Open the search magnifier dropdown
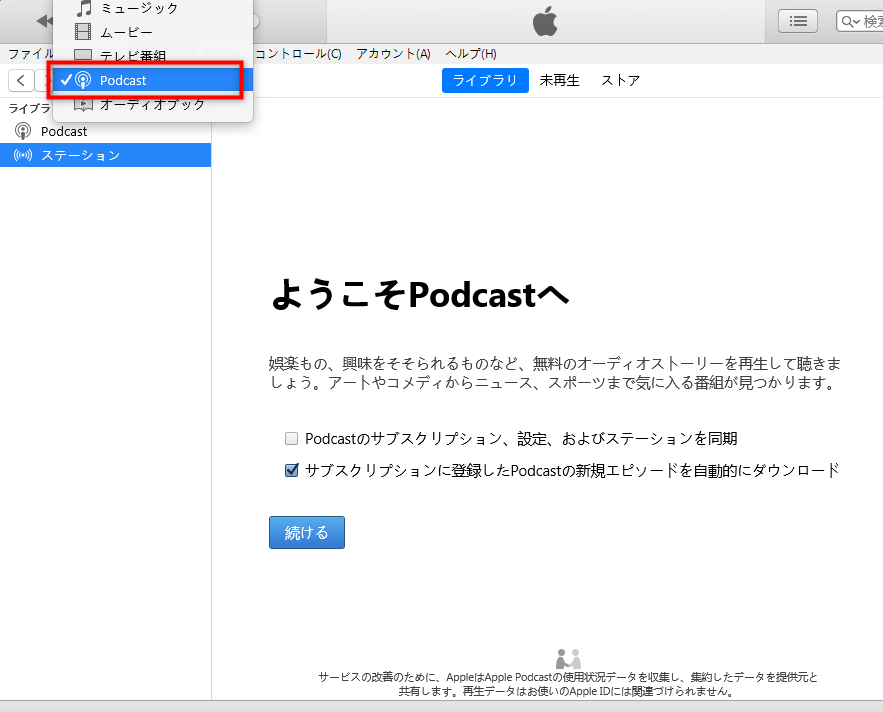 pyautogui.click(x=850, y=22)
